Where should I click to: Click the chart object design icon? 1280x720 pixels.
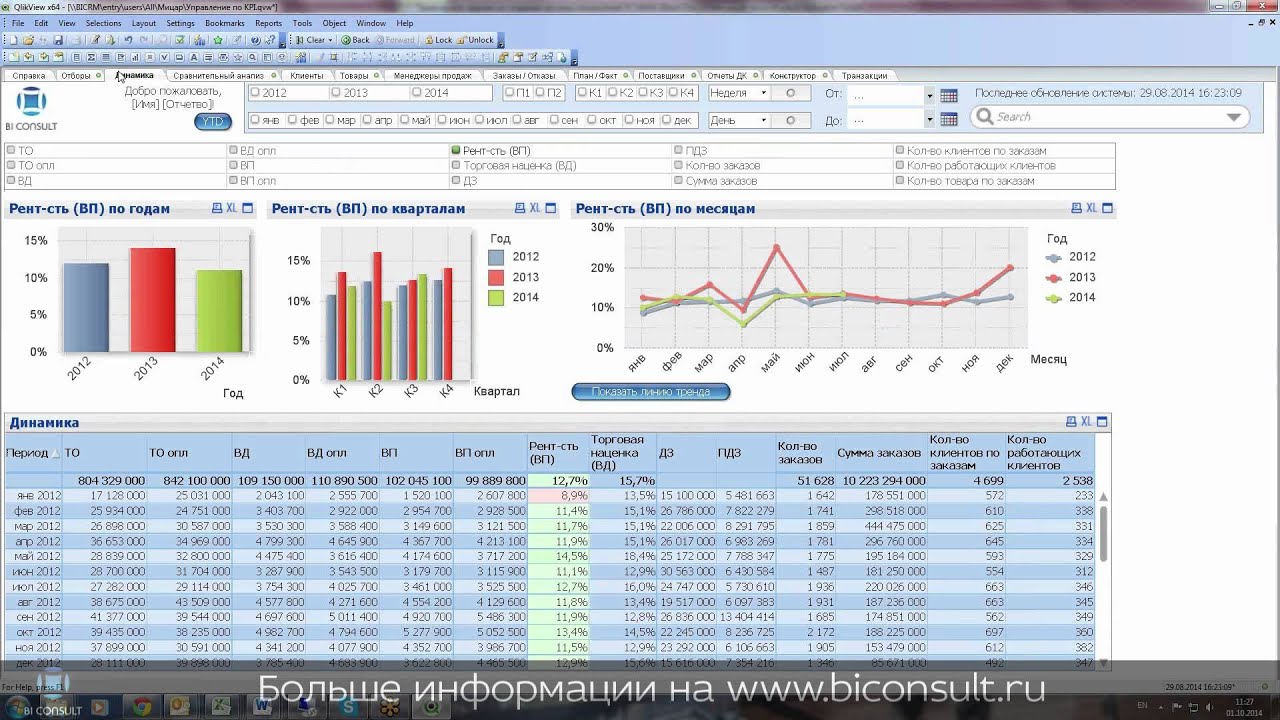pyautogui.click(x=134, y=57)
